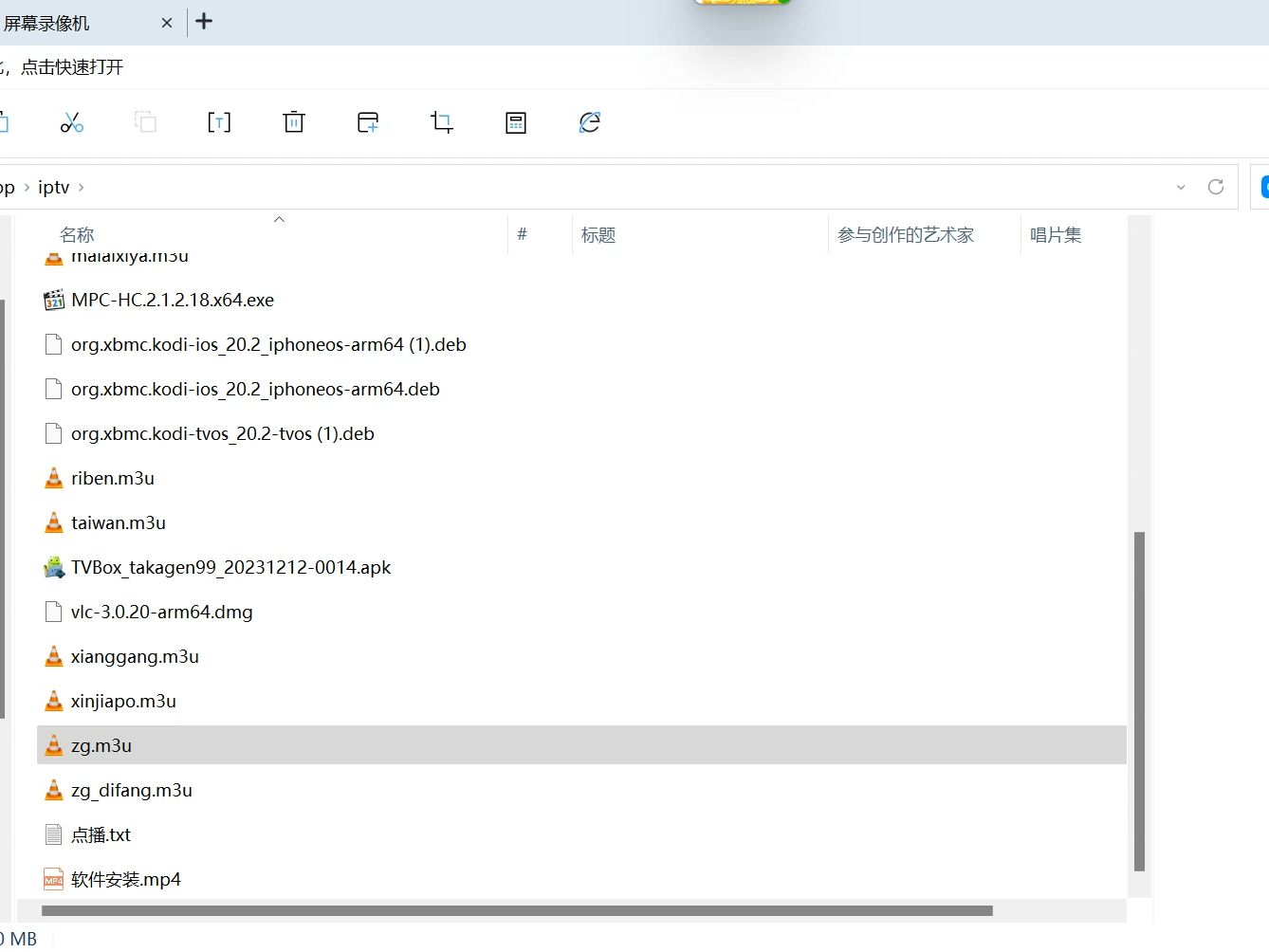Select TVBox_takagen99_20231212-0014.apk file
Screen dimensions: 1269x952
coord(230,567)
